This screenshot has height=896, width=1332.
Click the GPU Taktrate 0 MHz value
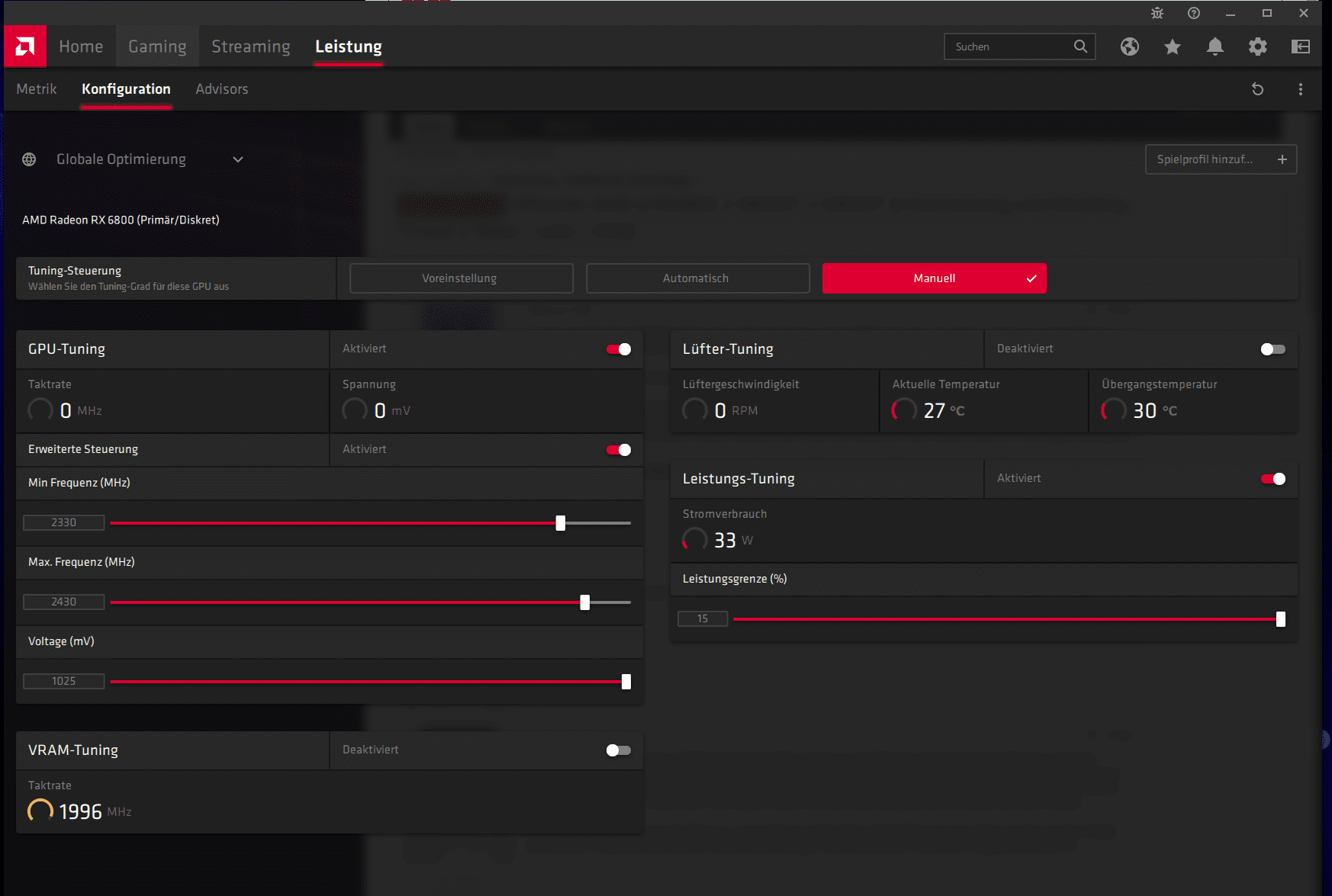click(x=81, y=410)
